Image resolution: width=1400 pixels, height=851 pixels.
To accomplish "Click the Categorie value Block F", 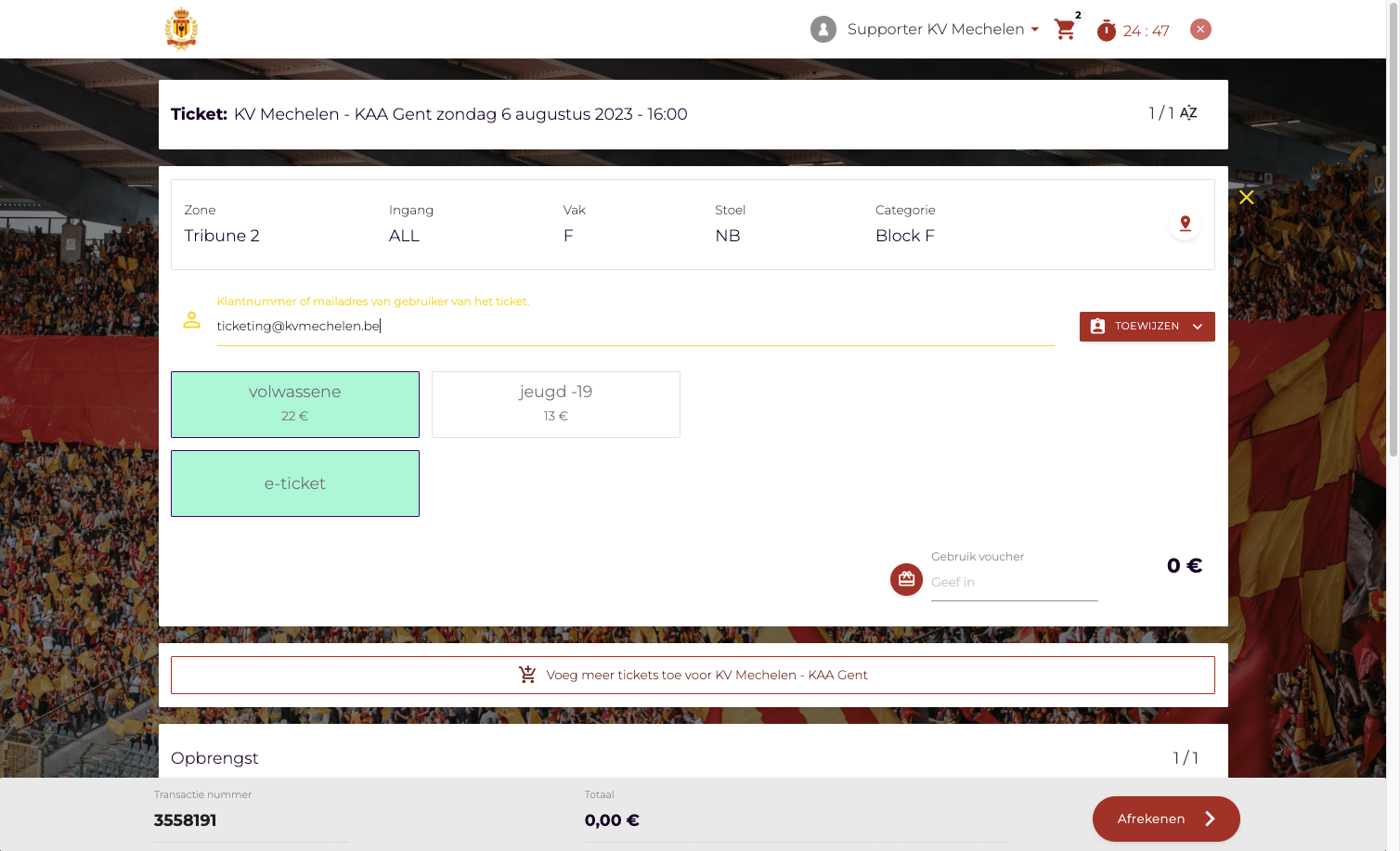I will pos(905,236).
